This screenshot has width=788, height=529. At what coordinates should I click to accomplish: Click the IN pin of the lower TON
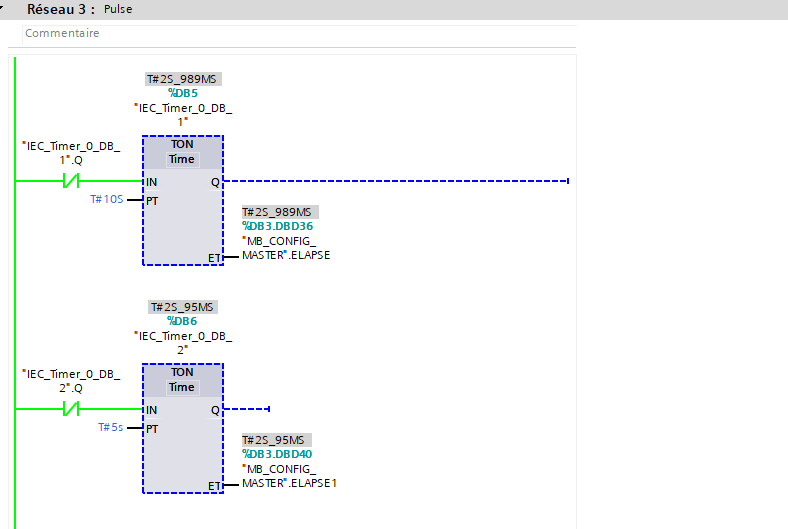coord(151,410)
